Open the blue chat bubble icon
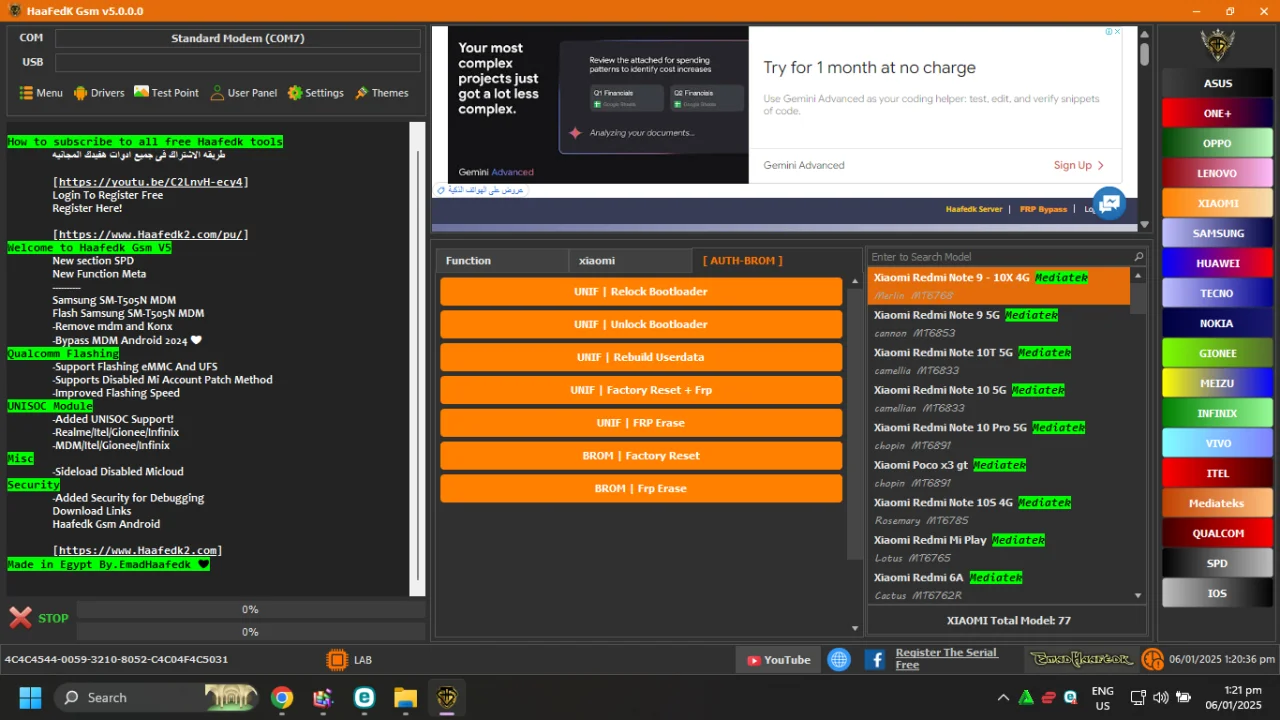The height and width of the screenshot is (720, 1280). coord(1109,204)
